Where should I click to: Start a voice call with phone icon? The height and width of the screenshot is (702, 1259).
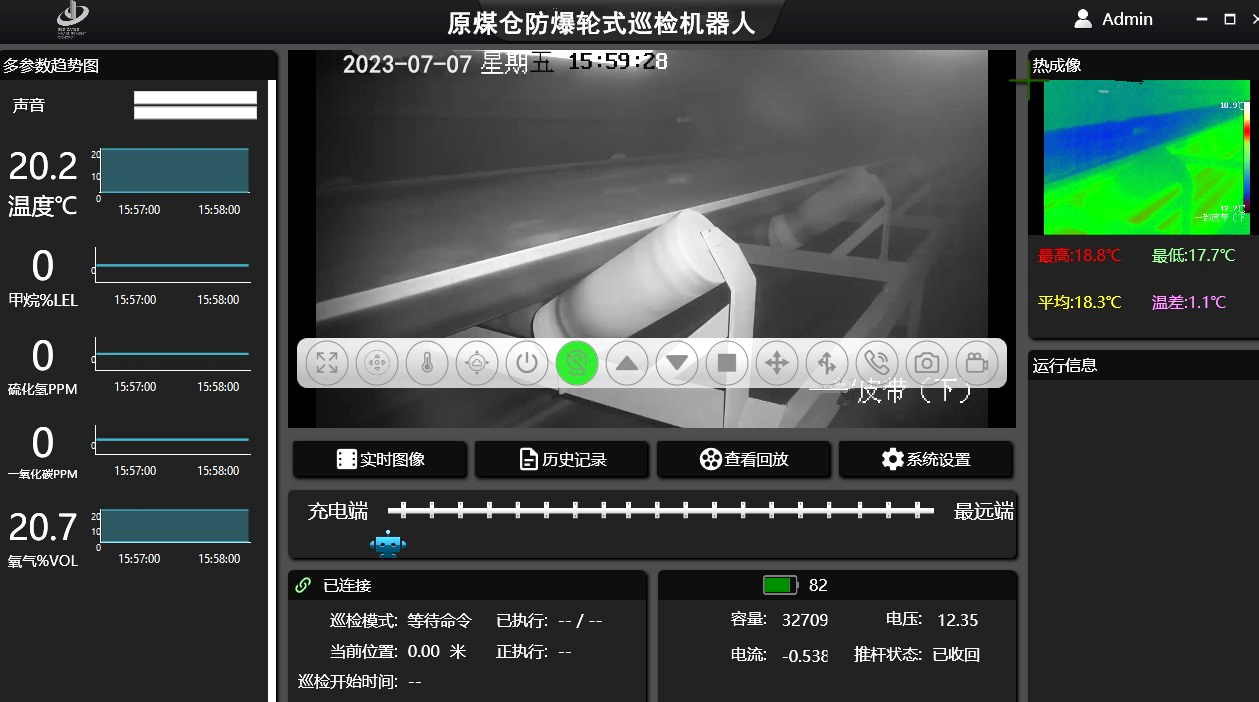877,363
